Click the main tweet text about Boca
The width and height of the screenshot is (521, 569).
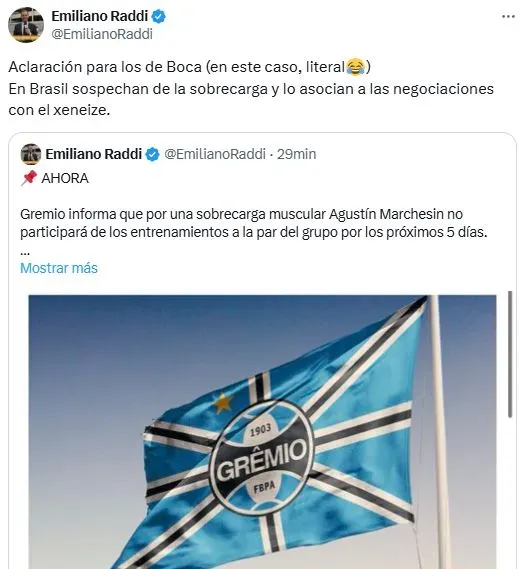point(251,89)
